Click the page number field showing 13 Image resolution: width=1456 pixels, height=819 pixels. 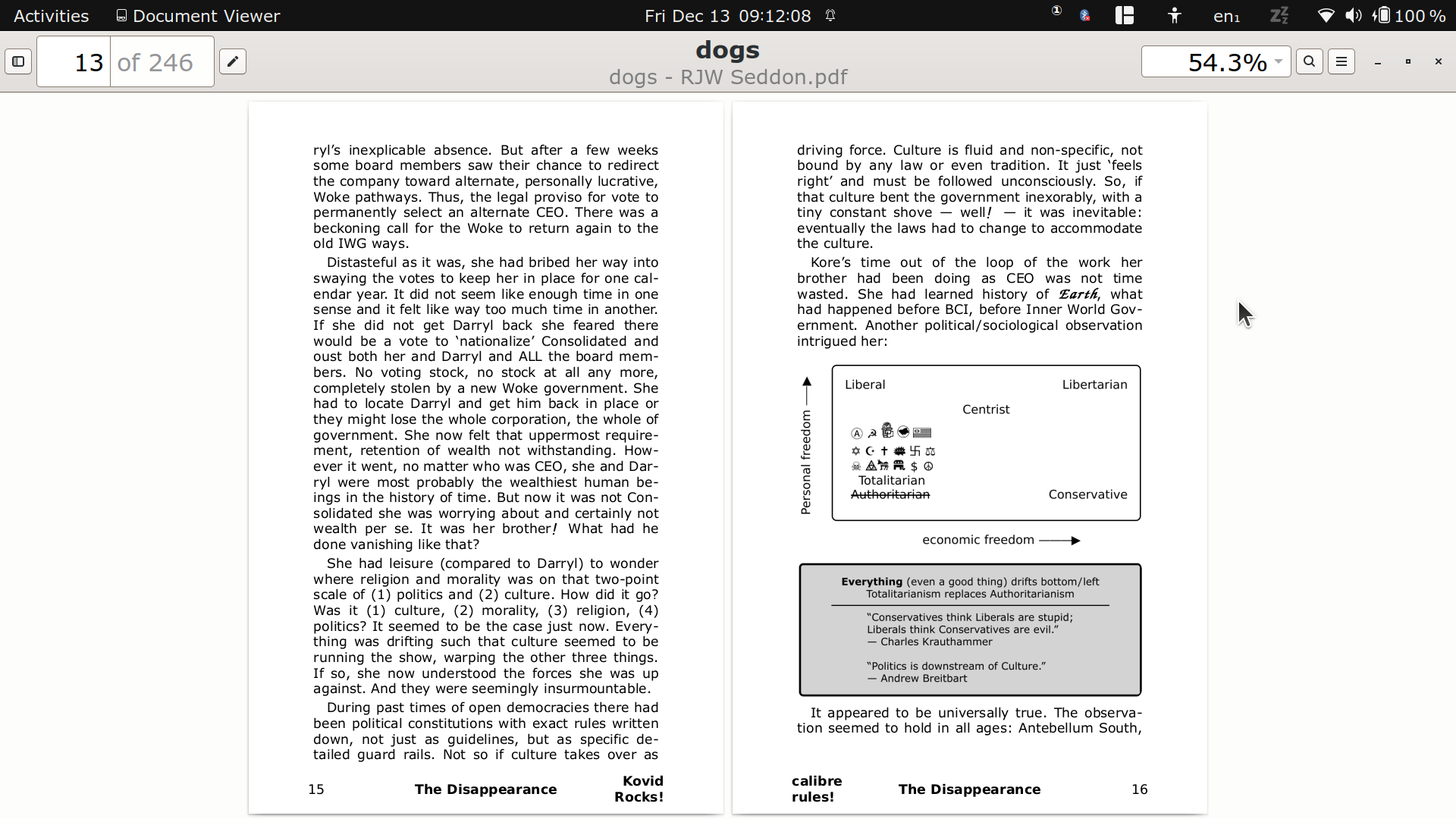point(74,61)
